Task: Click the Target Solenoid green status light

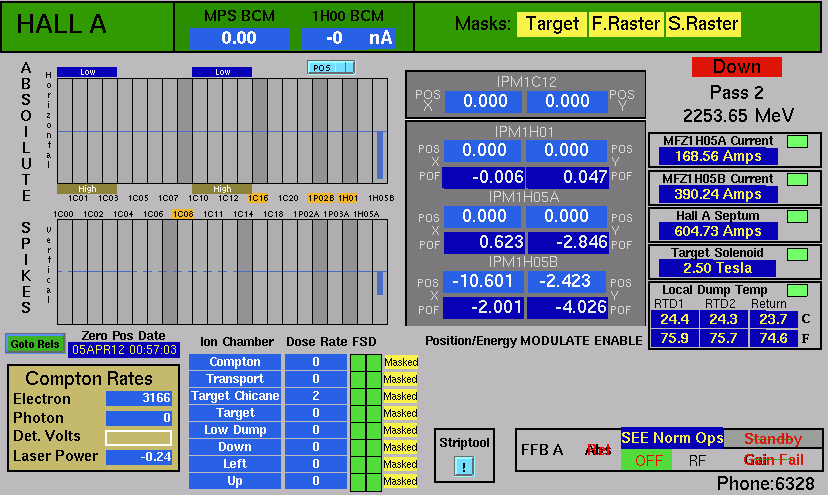Action: 797,254
